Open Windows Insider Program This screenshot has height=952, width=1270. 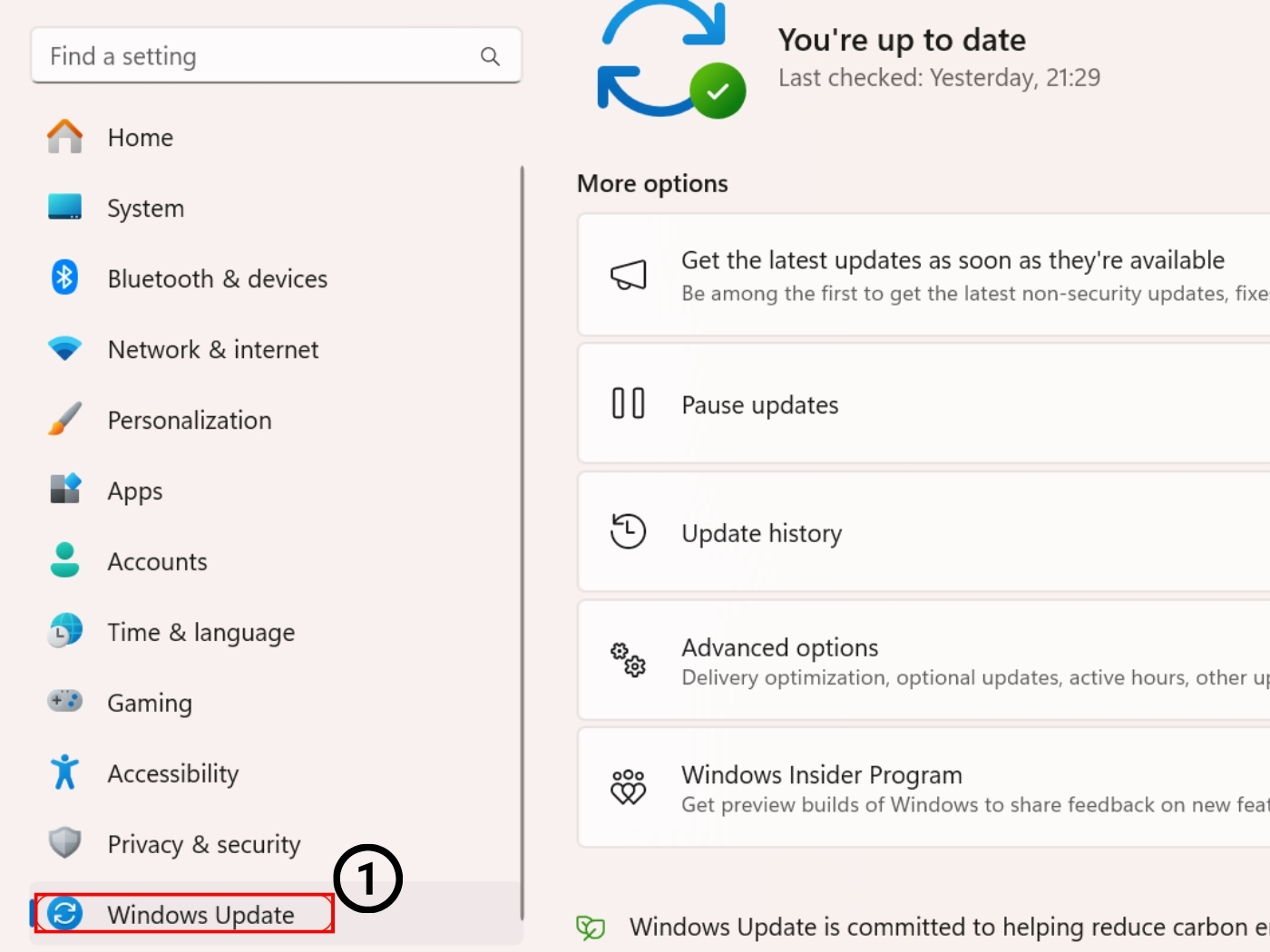(923, 788)
